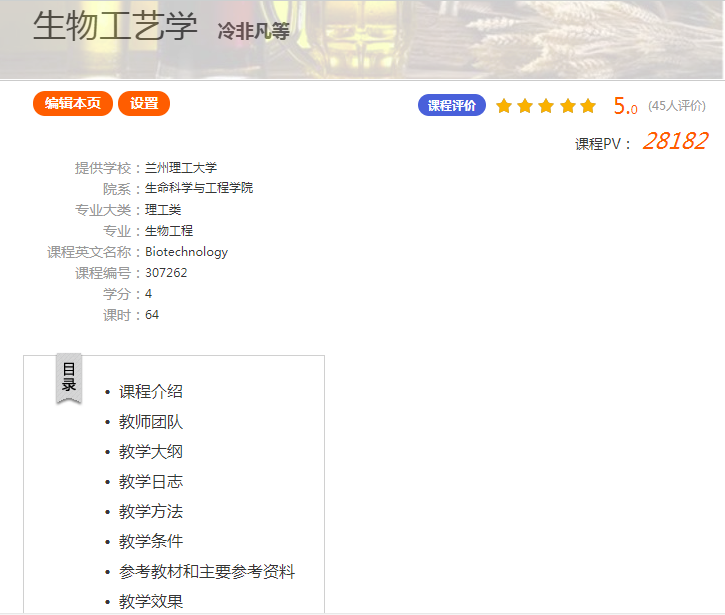Click the fifth rating star
725x615 pixels.
(588, 106)
